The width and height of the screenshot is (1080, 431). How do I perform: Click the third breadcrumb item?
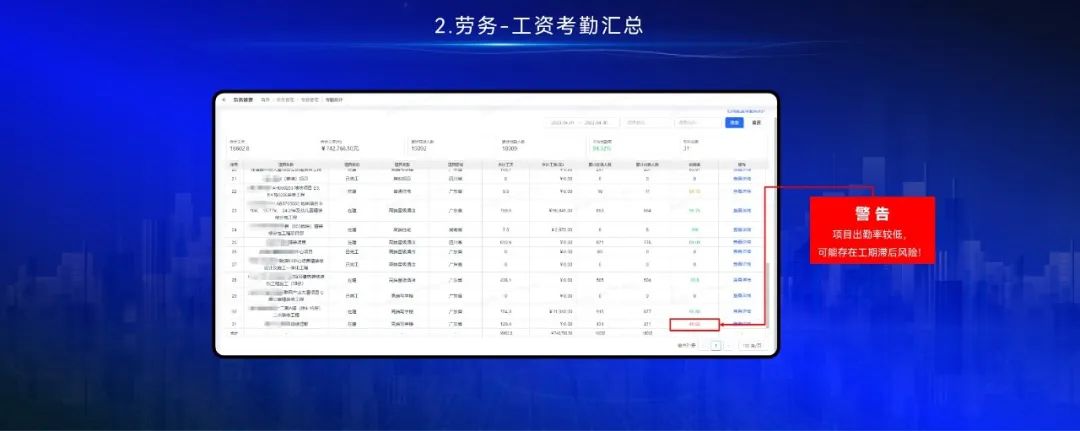[310, 100]
